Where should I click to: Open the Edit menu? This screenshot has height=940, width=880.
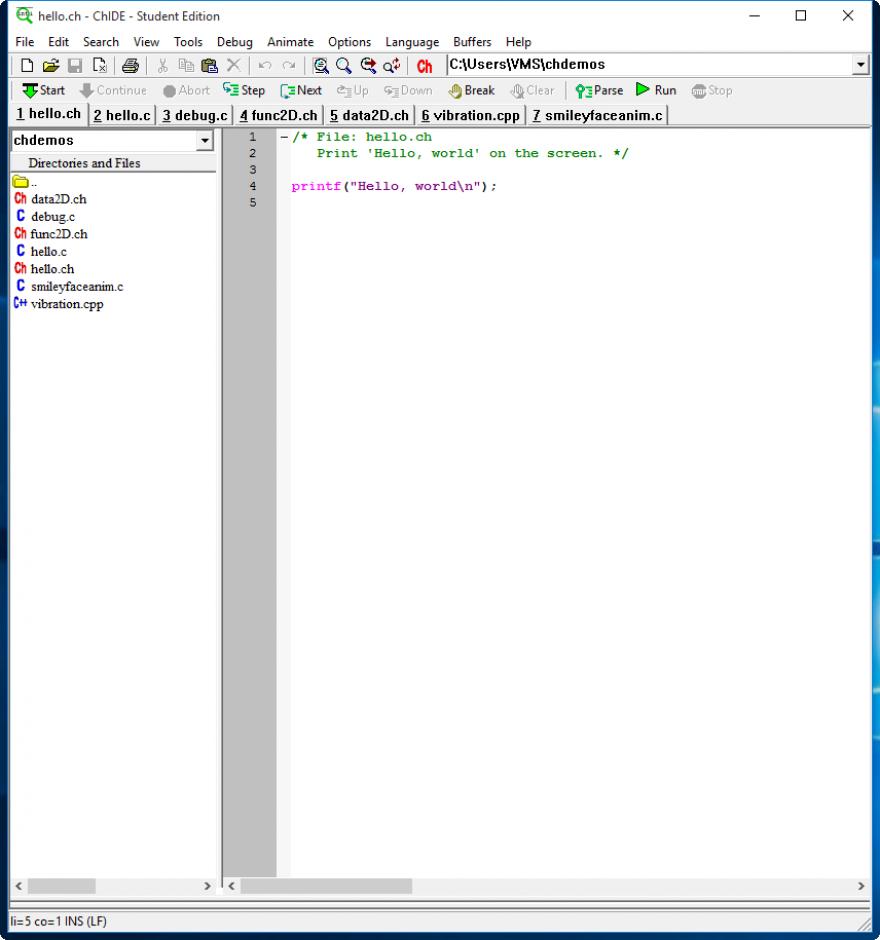[58, 42]
